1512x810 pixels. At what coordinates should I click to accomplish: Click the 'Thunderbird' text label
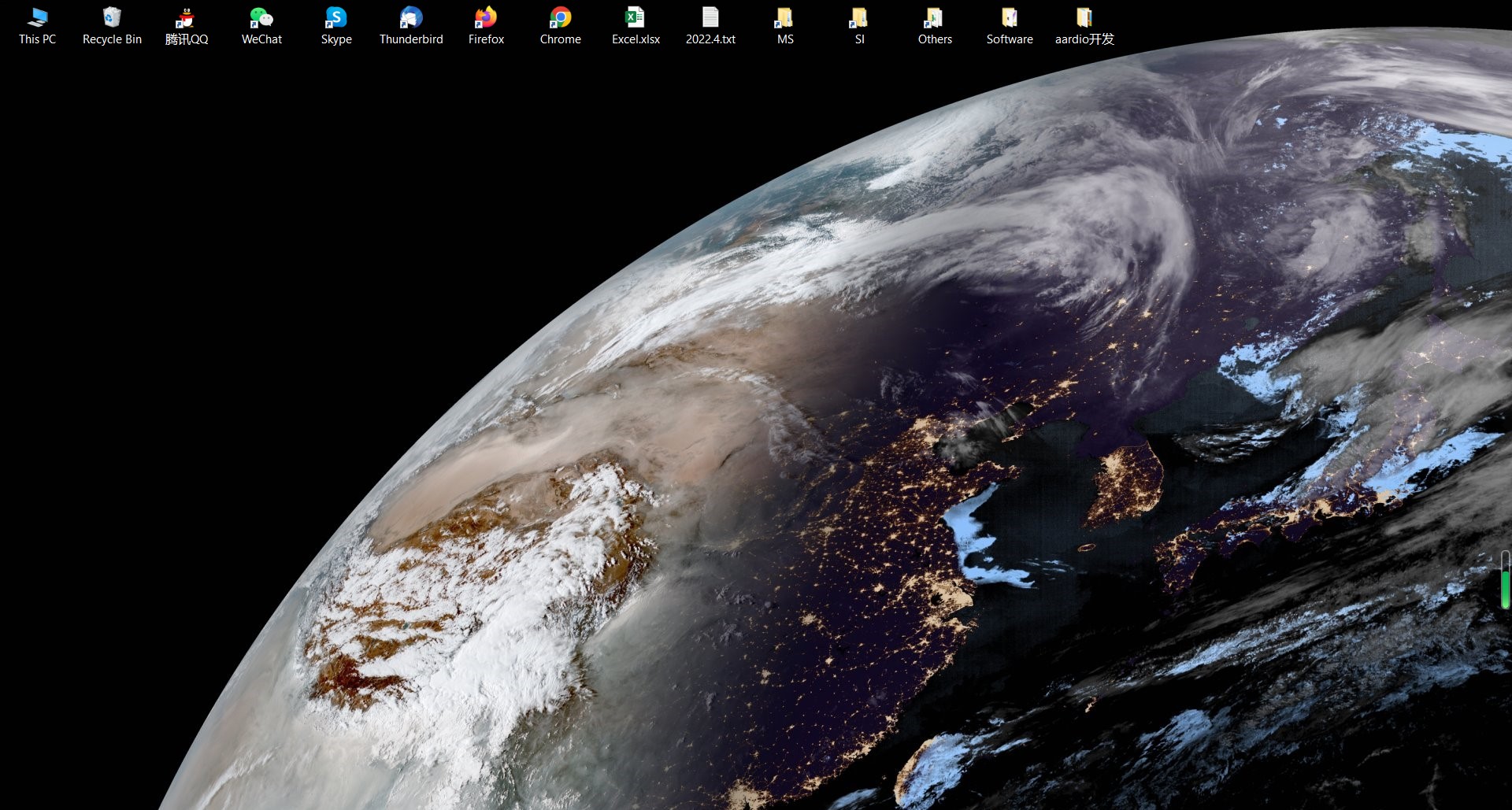pos(411,39)
